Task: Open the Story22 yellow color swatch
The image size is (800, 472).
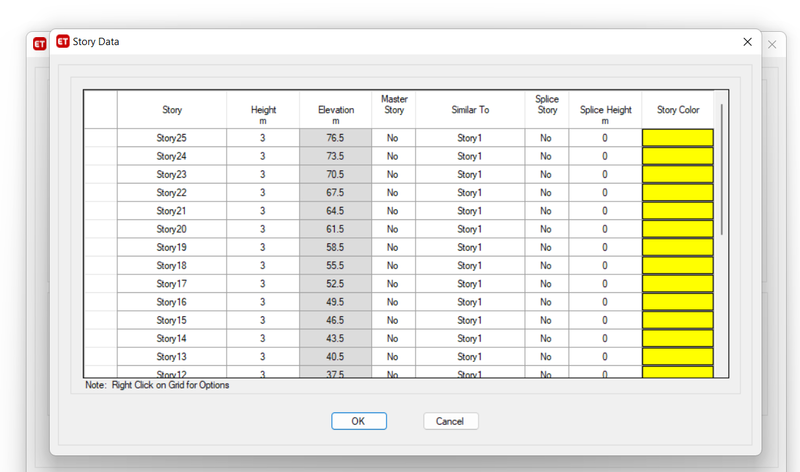Action: tap(678, 192)
